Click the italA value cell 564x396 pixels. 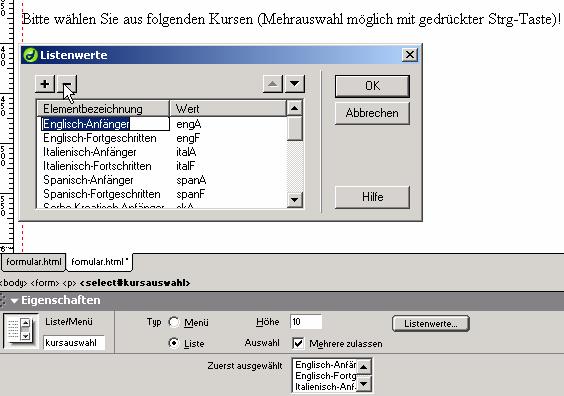(x=186, y=152)
